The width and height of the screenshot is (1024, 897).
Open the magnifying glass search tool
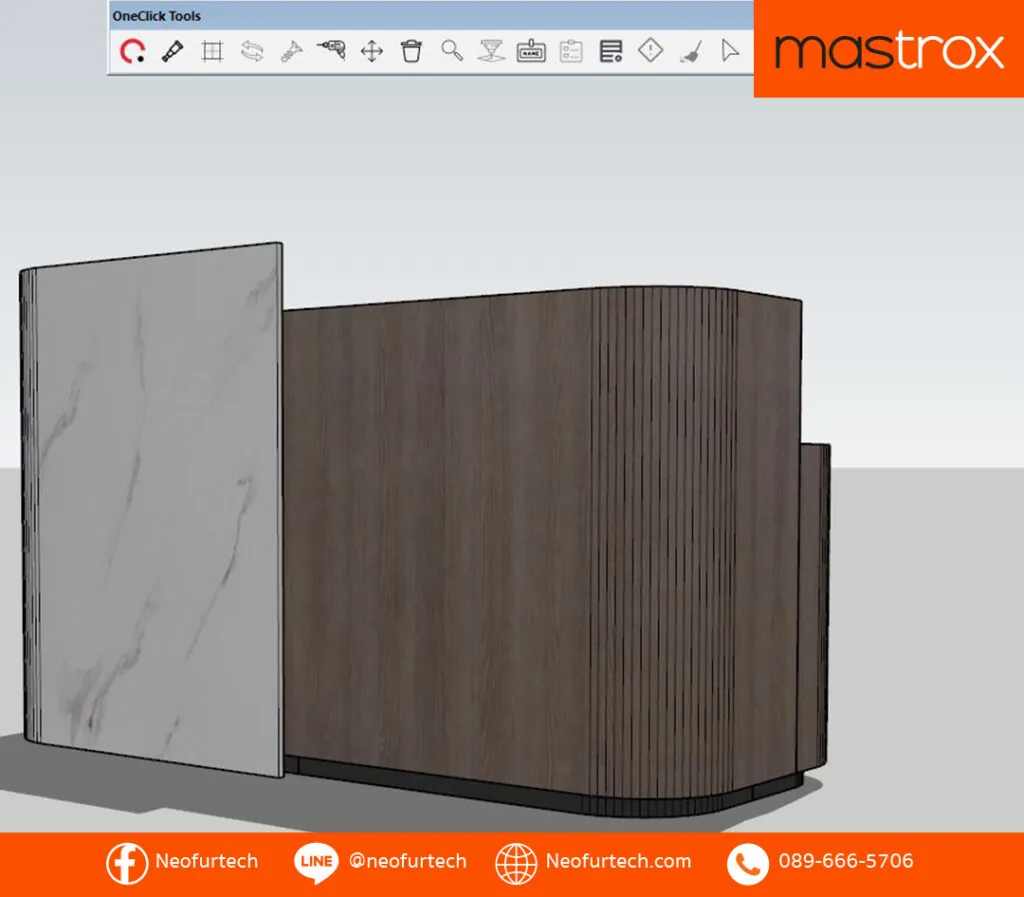452,50
